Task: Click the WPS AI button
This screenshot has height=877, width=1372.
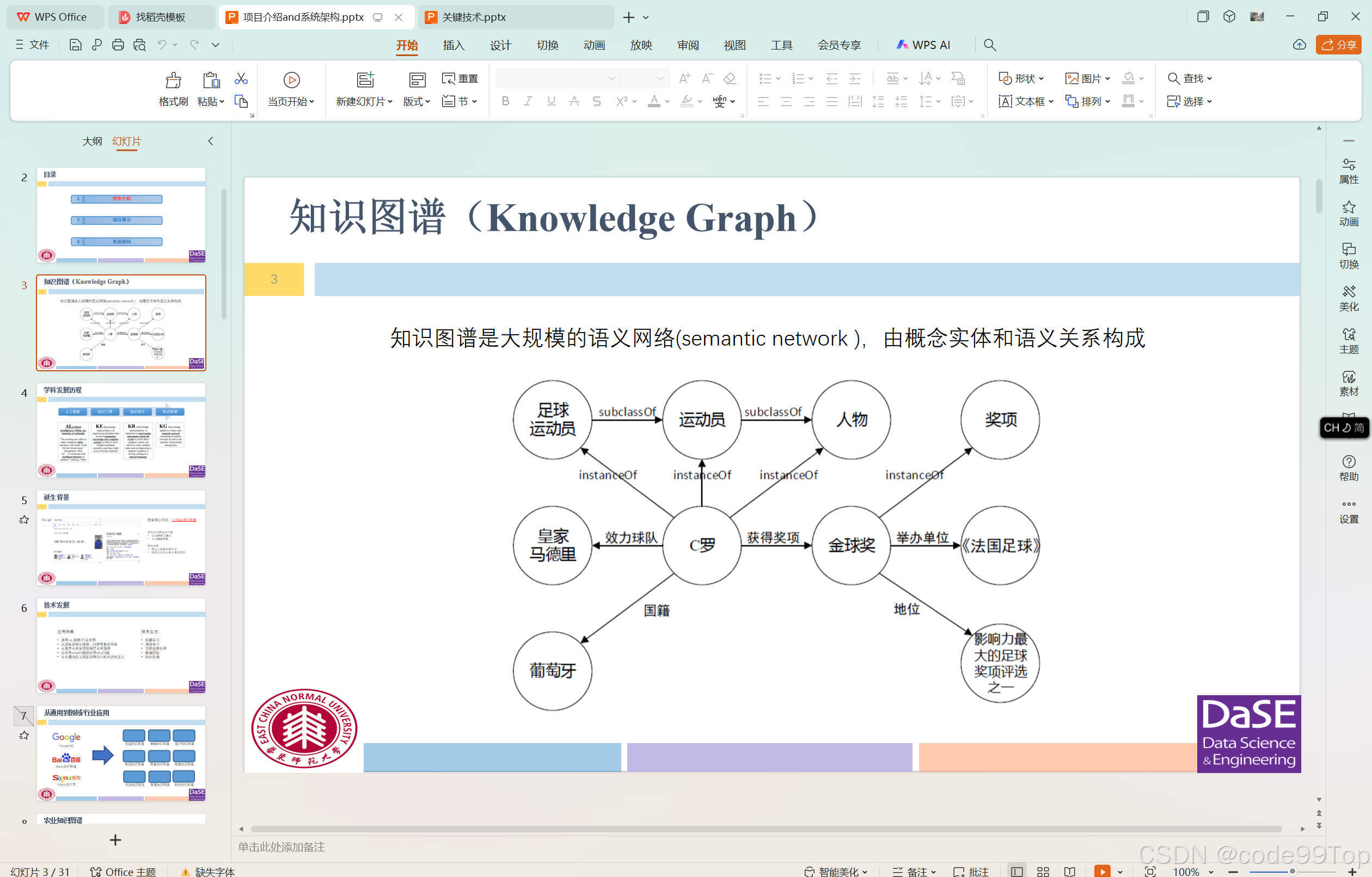Action: tap(923, 45)
